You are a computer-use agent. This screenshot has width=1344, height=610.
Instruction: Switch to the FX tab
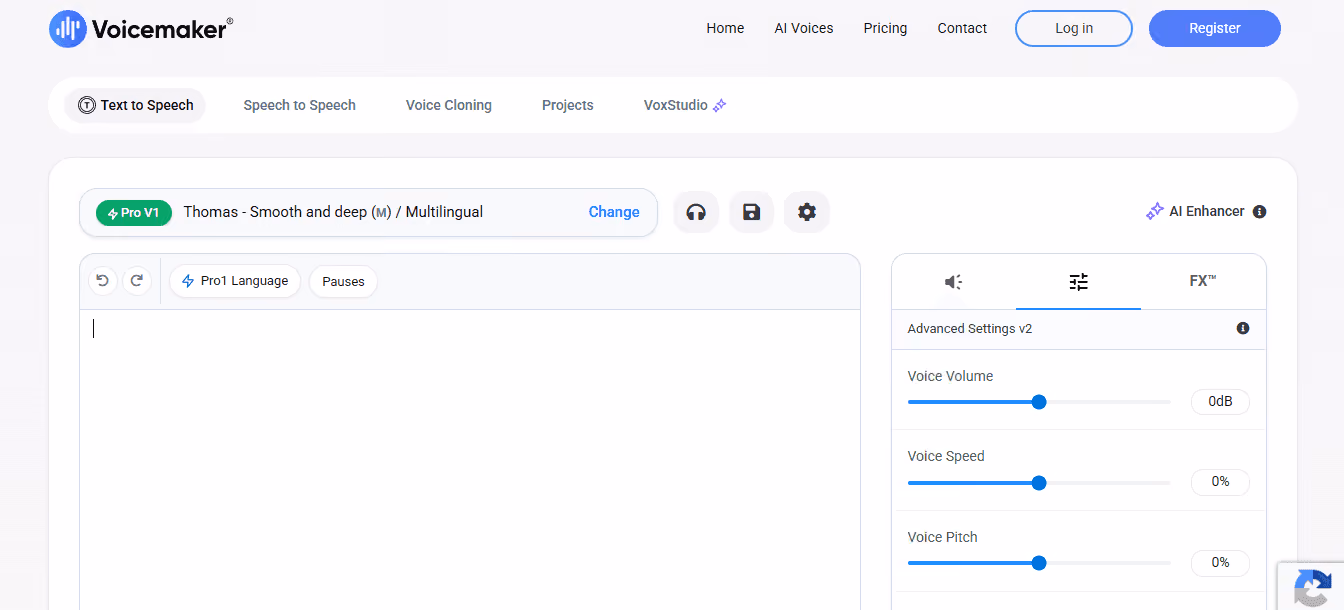(x=1203, y=281)
